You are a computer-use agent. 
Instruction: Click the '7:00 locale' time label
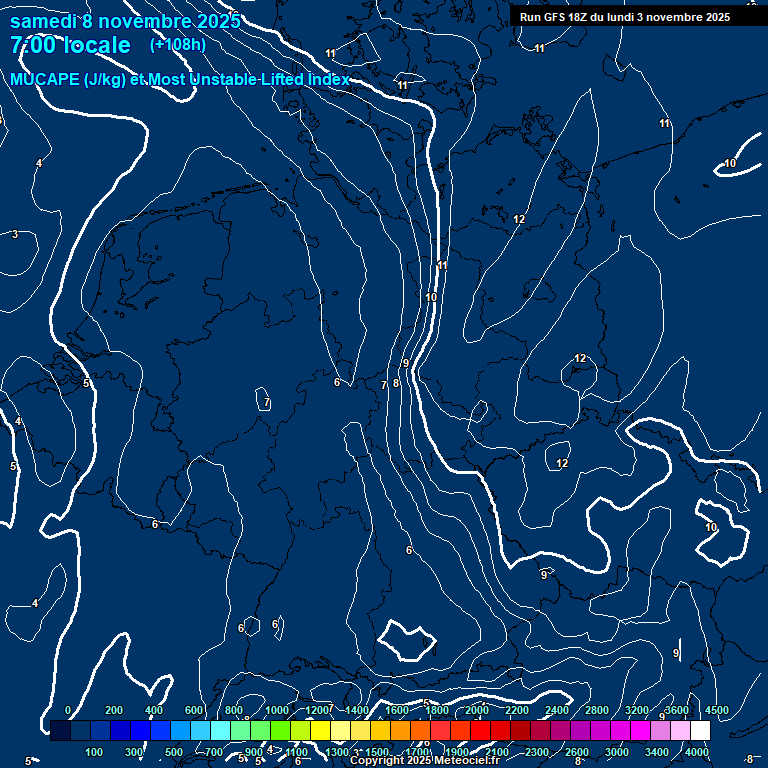tap(71, 45)
